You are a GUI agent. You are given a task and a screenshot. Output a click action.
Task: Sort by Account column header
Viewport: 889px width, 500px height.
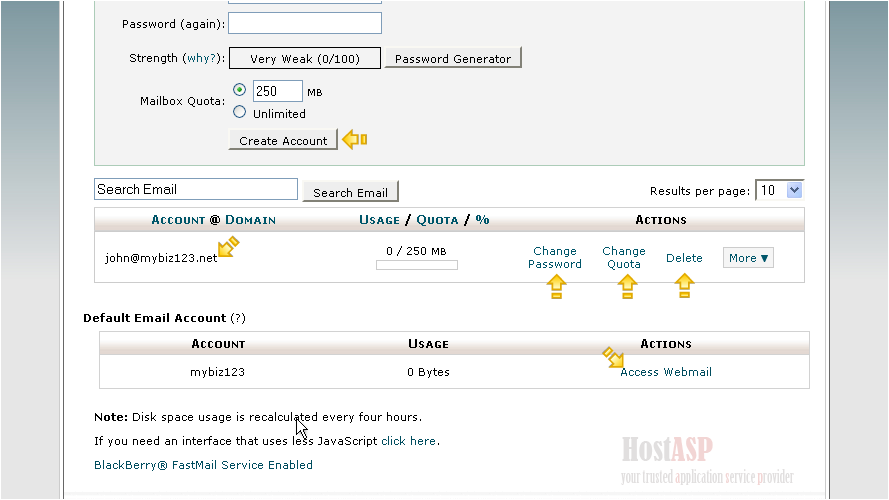pos(177,220)
